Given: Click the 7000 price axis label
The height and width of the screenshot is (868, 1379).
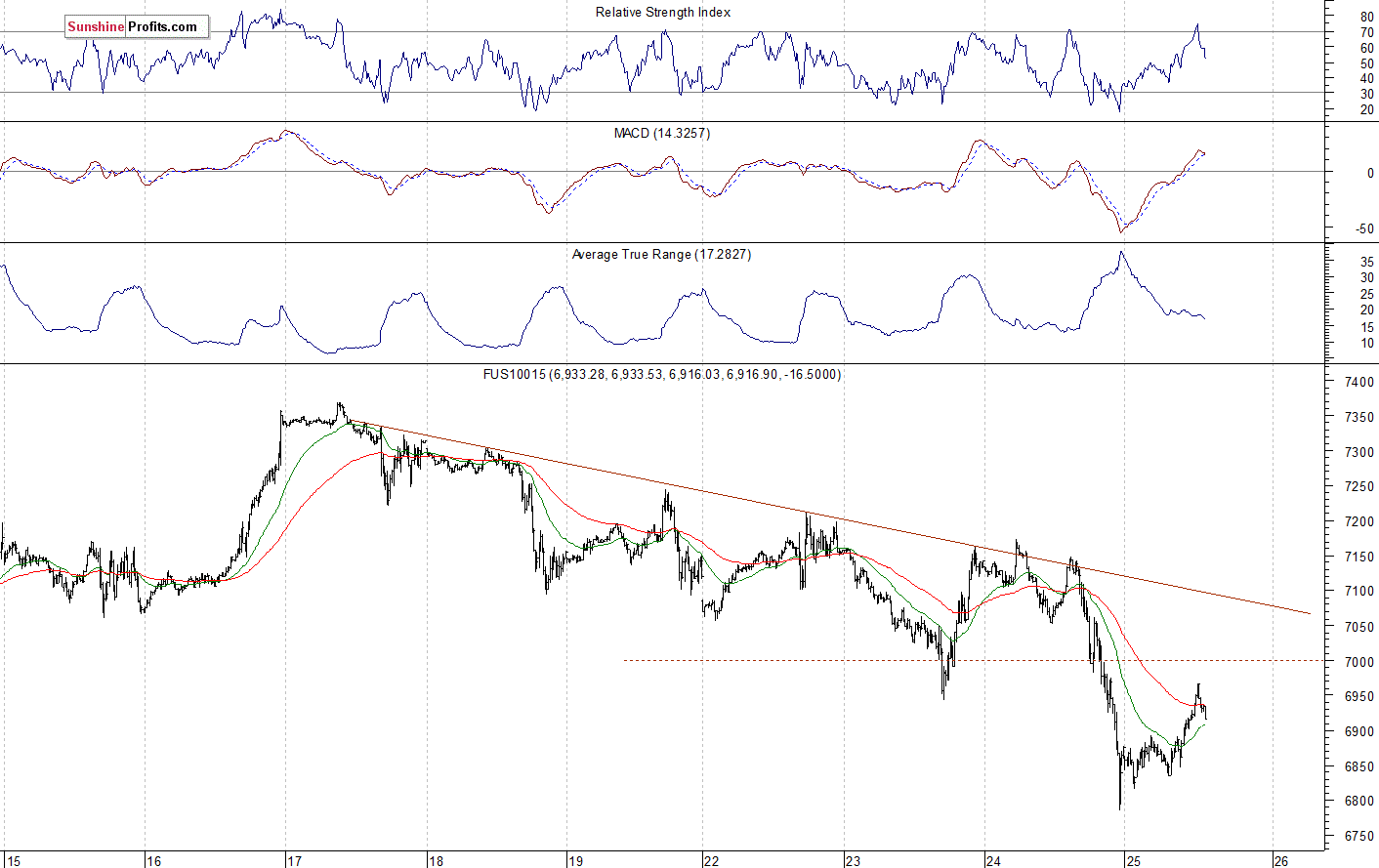Looking at the screenshot, I should [x=1359, y=662].
